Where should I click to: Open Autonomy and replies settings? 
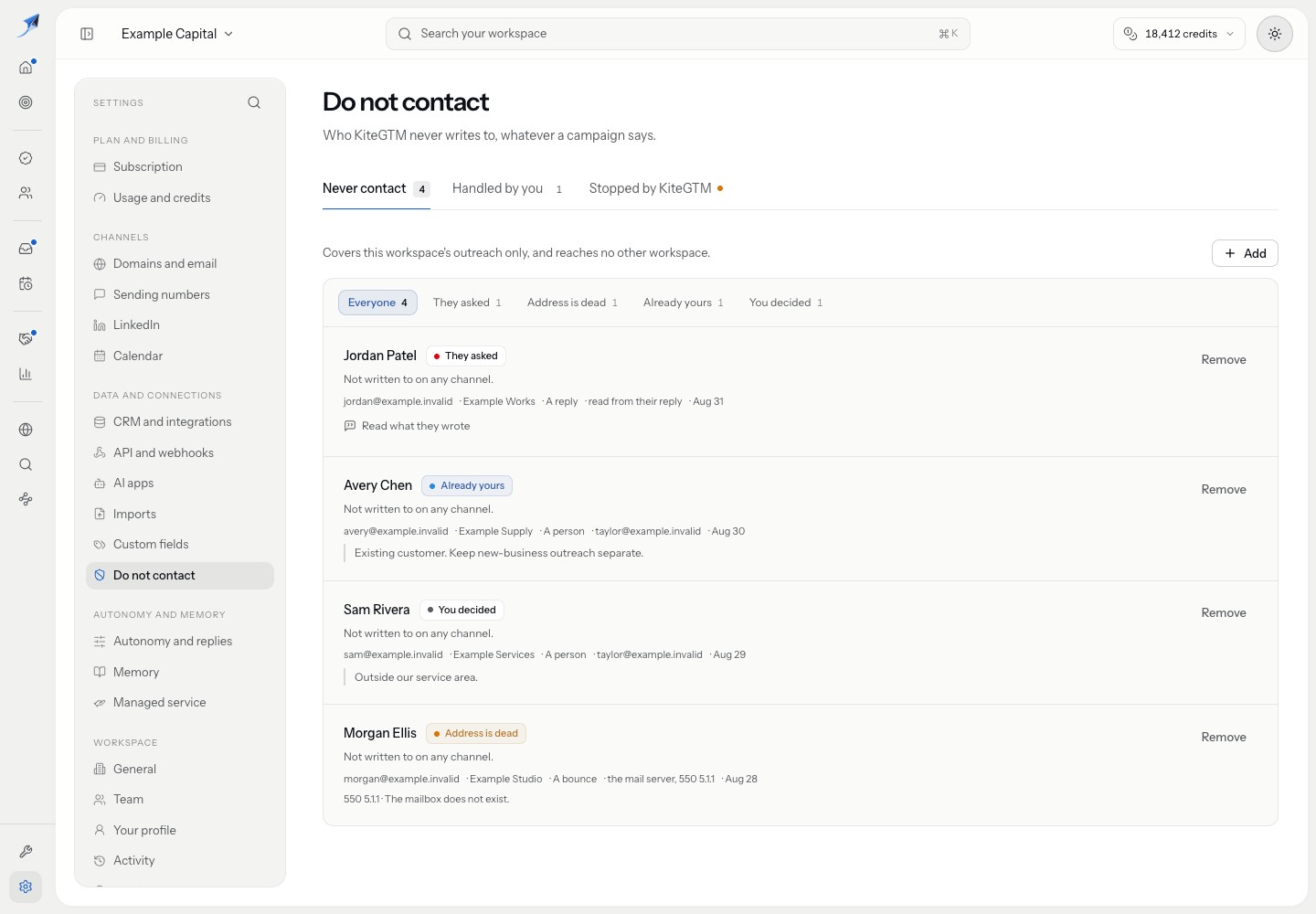point(180,642)
